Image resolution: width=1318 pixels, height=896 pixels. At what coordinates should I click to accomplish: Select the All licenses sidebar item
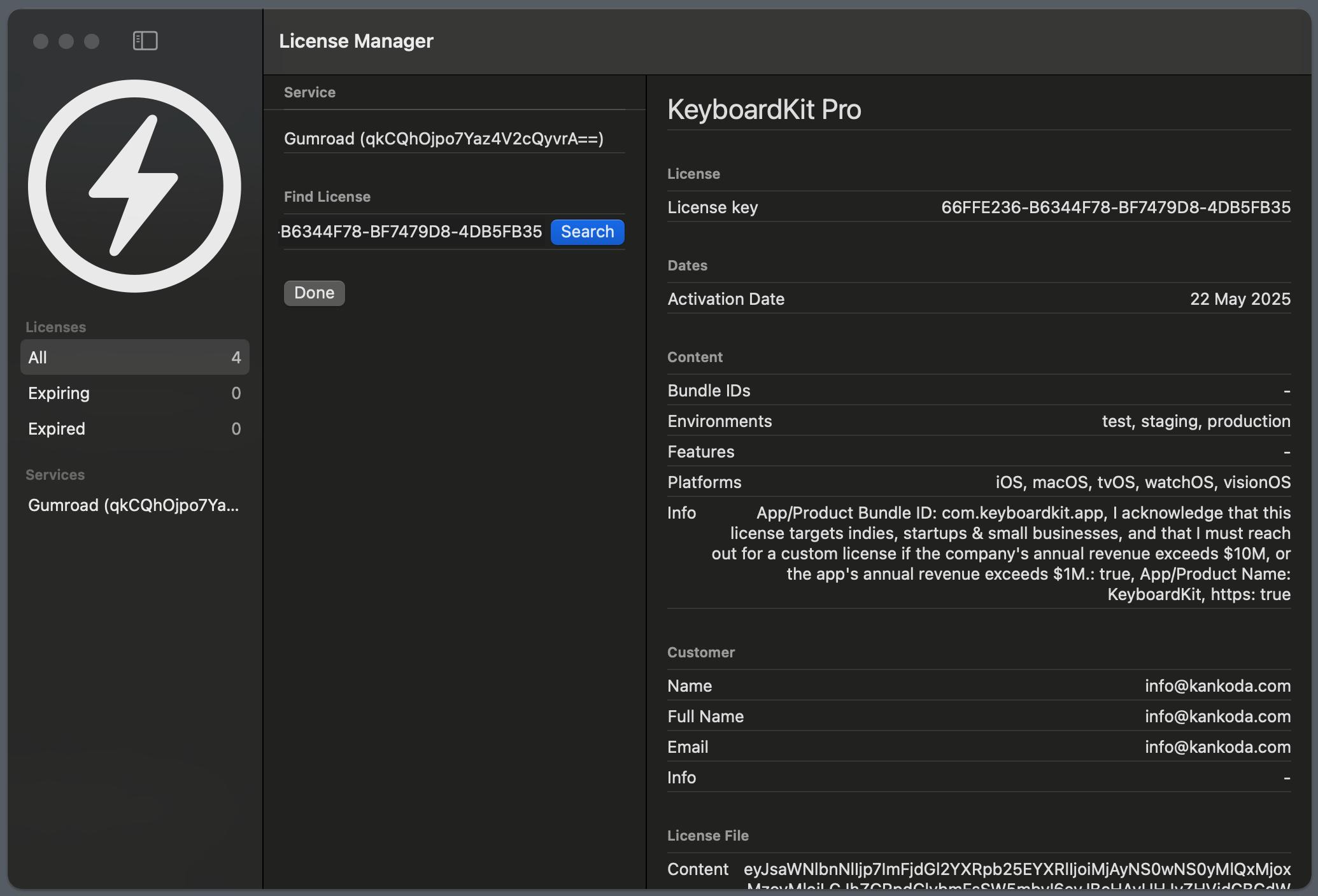coord(134,357)
